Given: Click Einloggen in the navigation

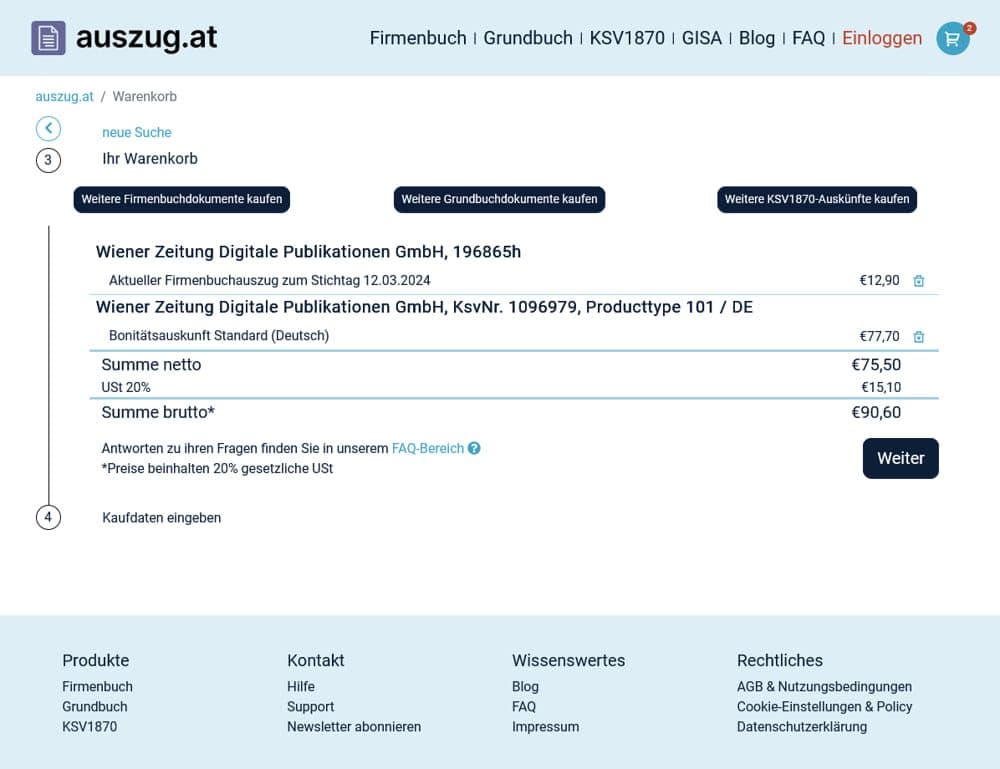Looking at the screenshot, I should tap(881, 38).
